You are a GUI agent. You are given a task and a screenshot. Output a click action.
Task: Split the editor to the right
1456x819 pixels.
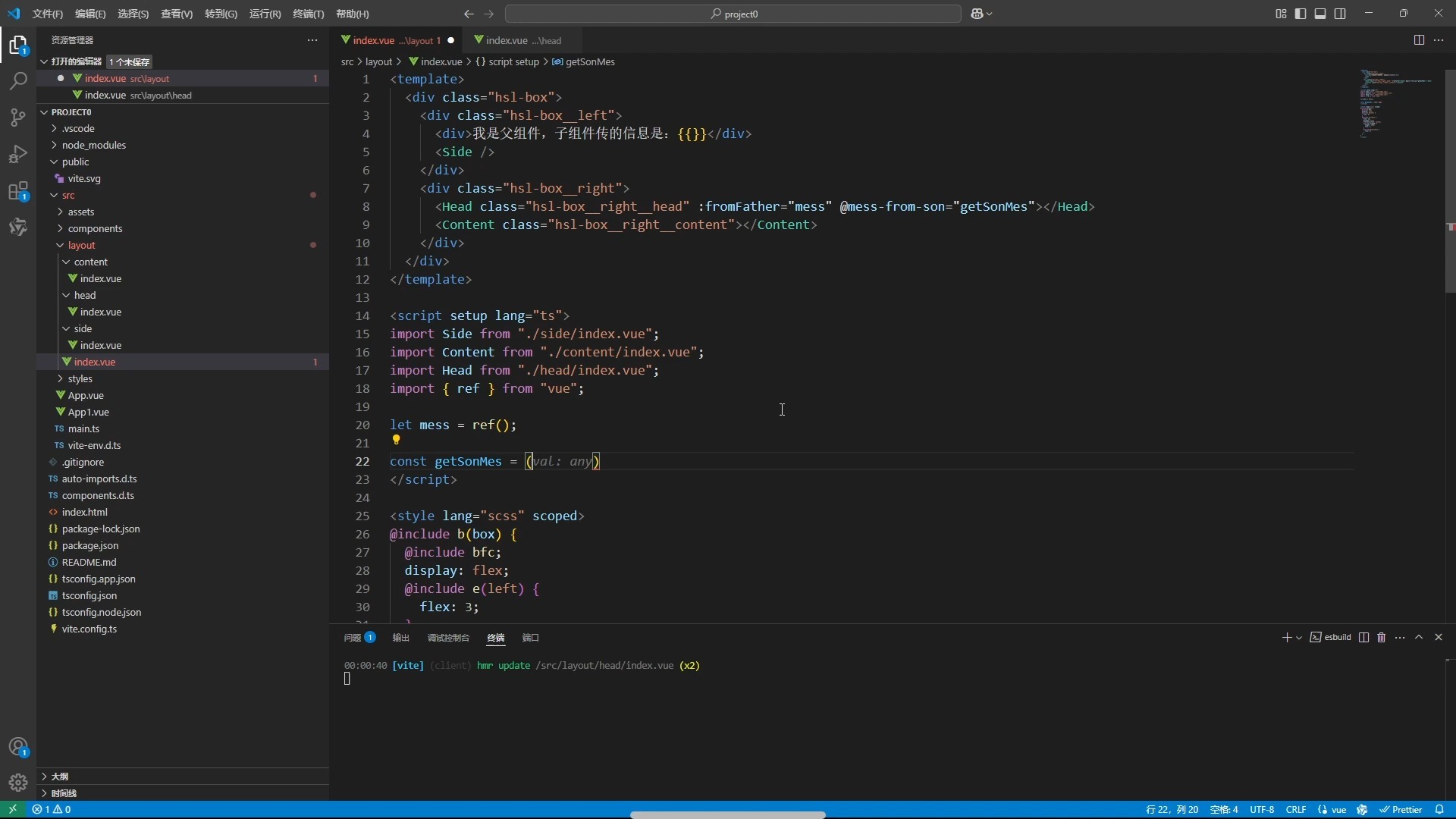[x=1419, y=40]
